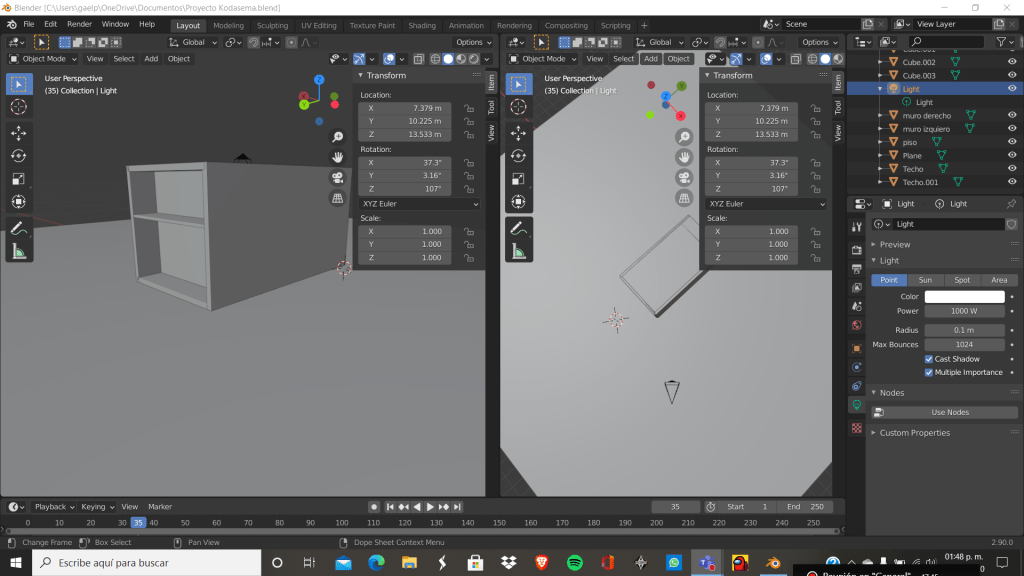This screenshot has width=1024, height=576.
Task: Select the Move tool in left toolbar
Action: click(x=19, y=133)
